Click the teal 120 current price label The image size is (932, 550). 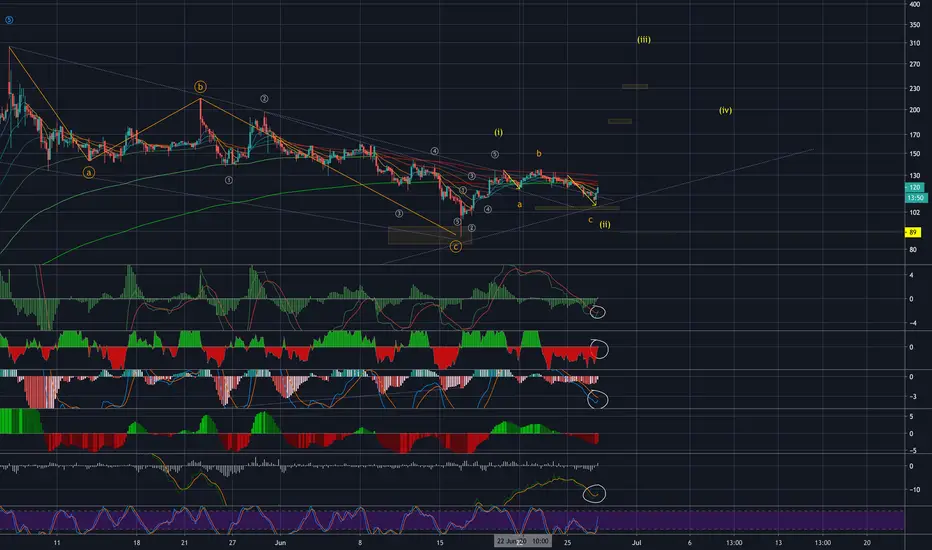[914, 187]
